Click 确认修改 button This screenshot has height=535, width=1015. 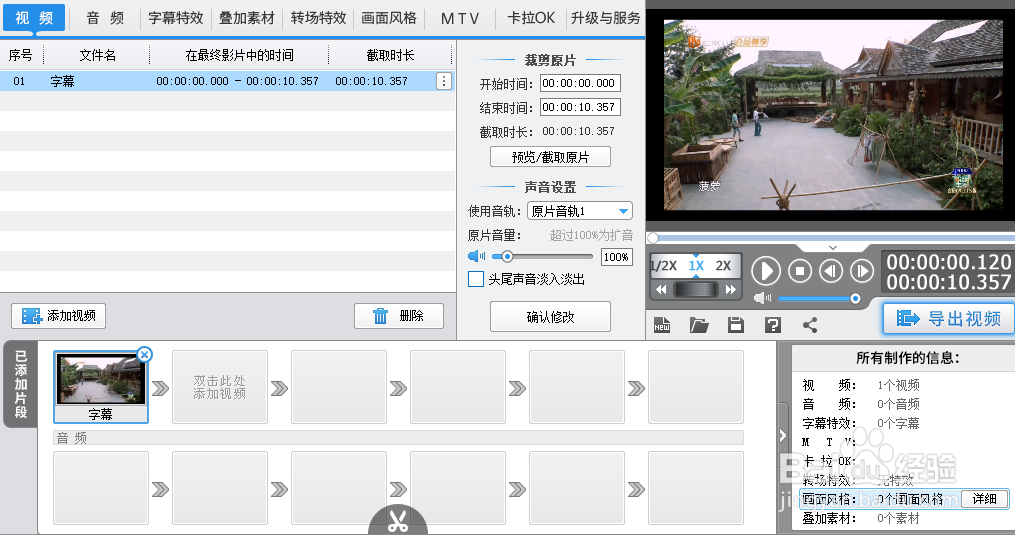click(x=550, y=317)
